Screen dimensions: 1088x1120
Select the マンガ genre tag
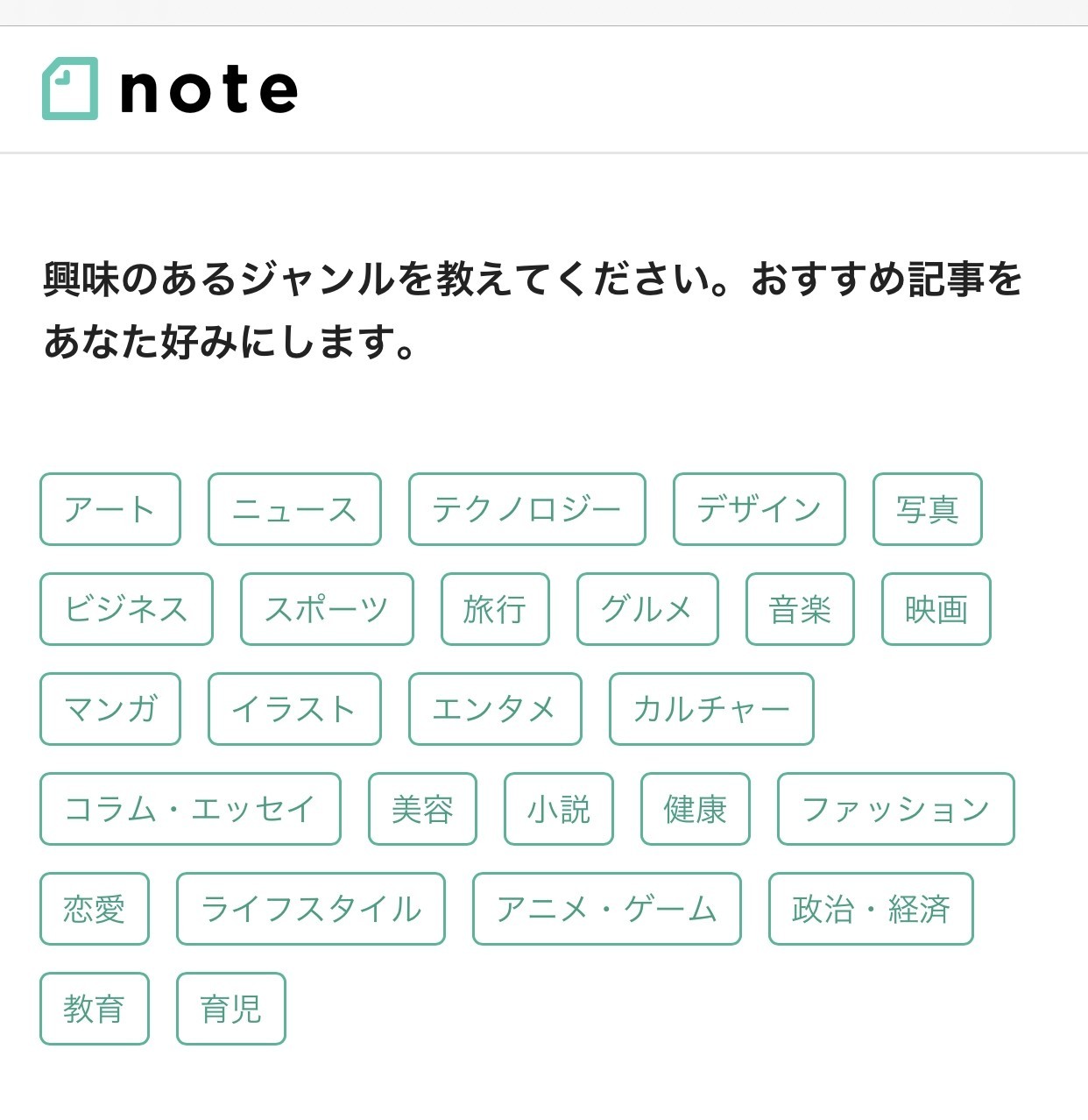[110, 709]
